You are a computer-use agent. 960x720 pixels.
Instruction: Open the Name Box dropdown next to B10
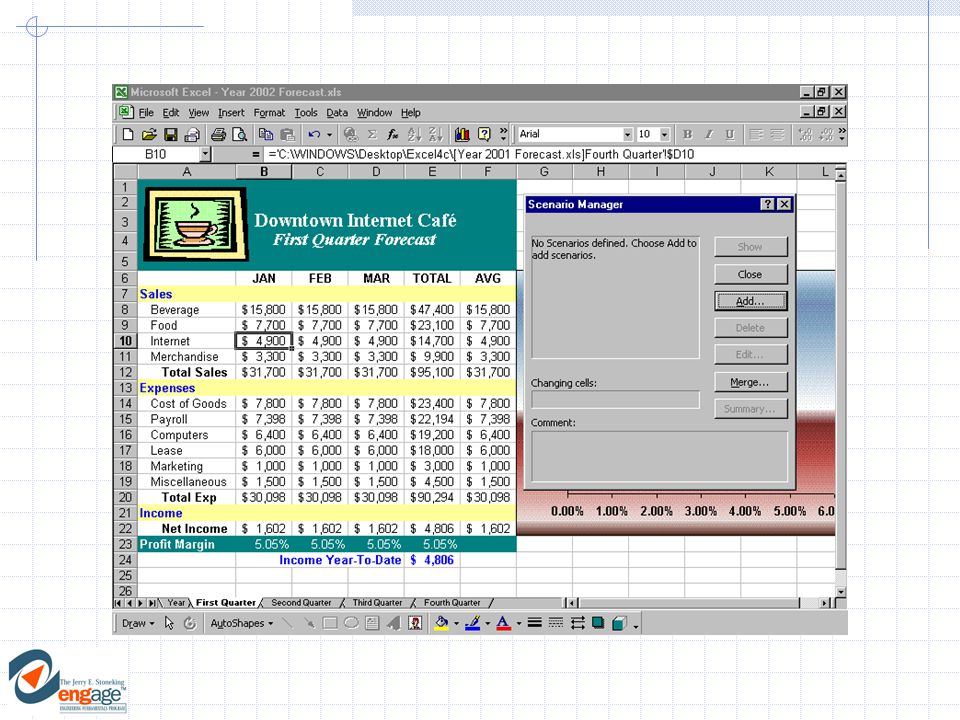click(x=206, y=154)
